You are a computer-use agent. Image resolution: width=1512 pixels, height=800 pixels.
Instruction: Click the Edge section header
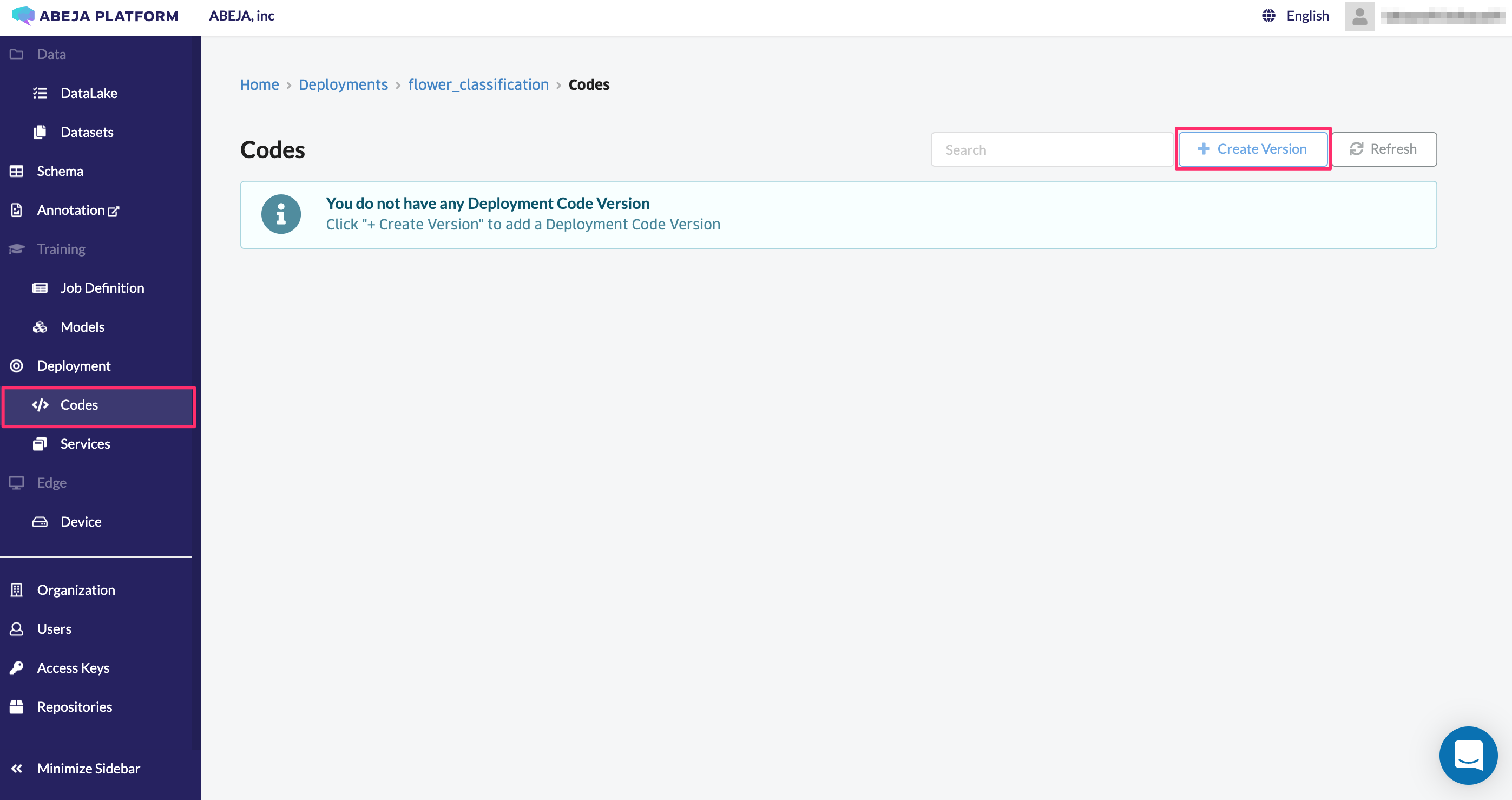[51, 482]
